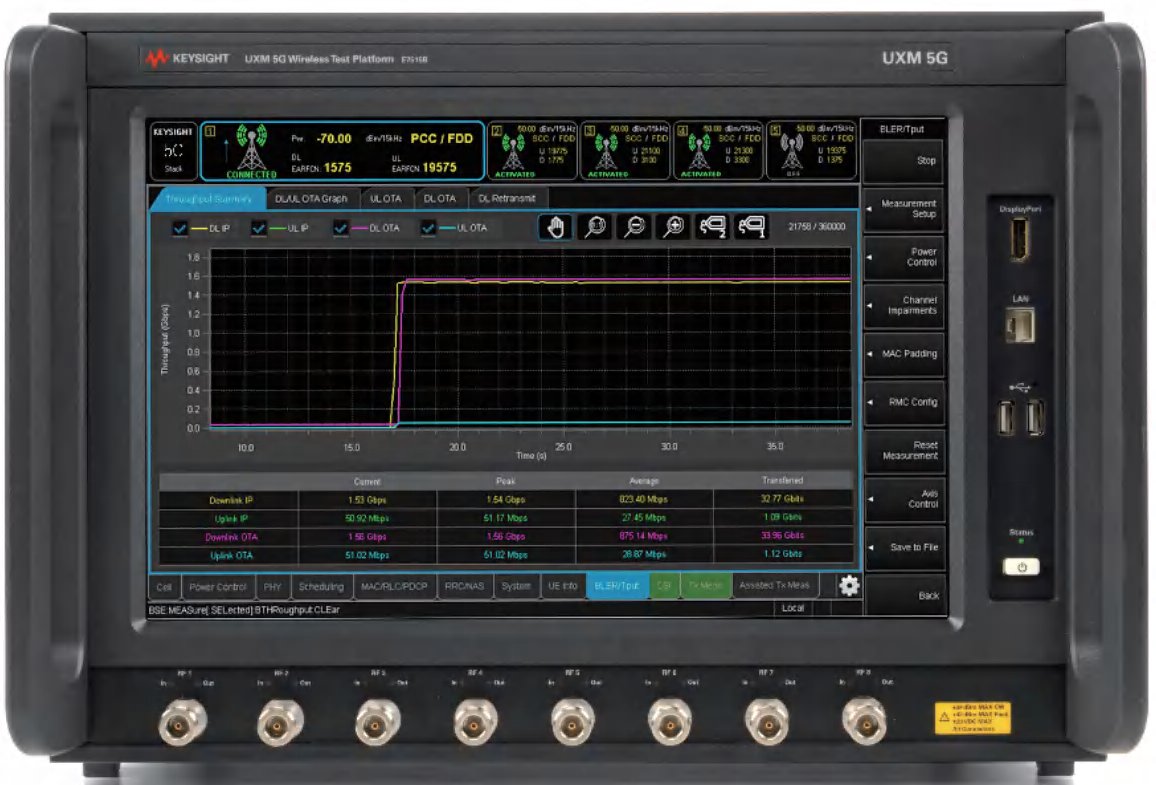Click the 21758 / 360000 counter
1156x785 pixels.
pyautogui.click(x=817, y=227)
